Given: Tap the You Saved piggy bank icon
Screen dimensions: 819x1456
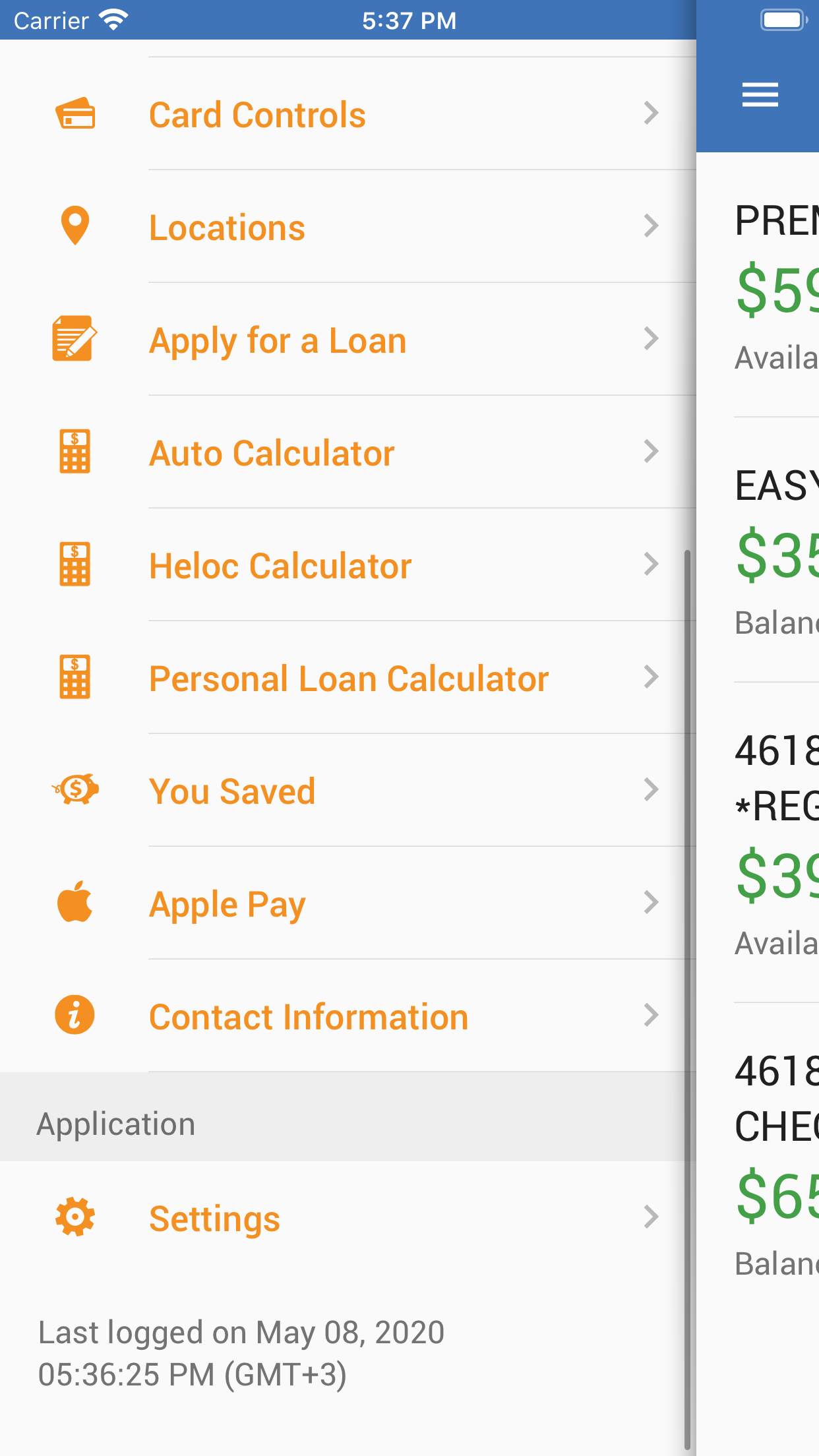Looking at the screenshot, I should (x=76, y=789).
